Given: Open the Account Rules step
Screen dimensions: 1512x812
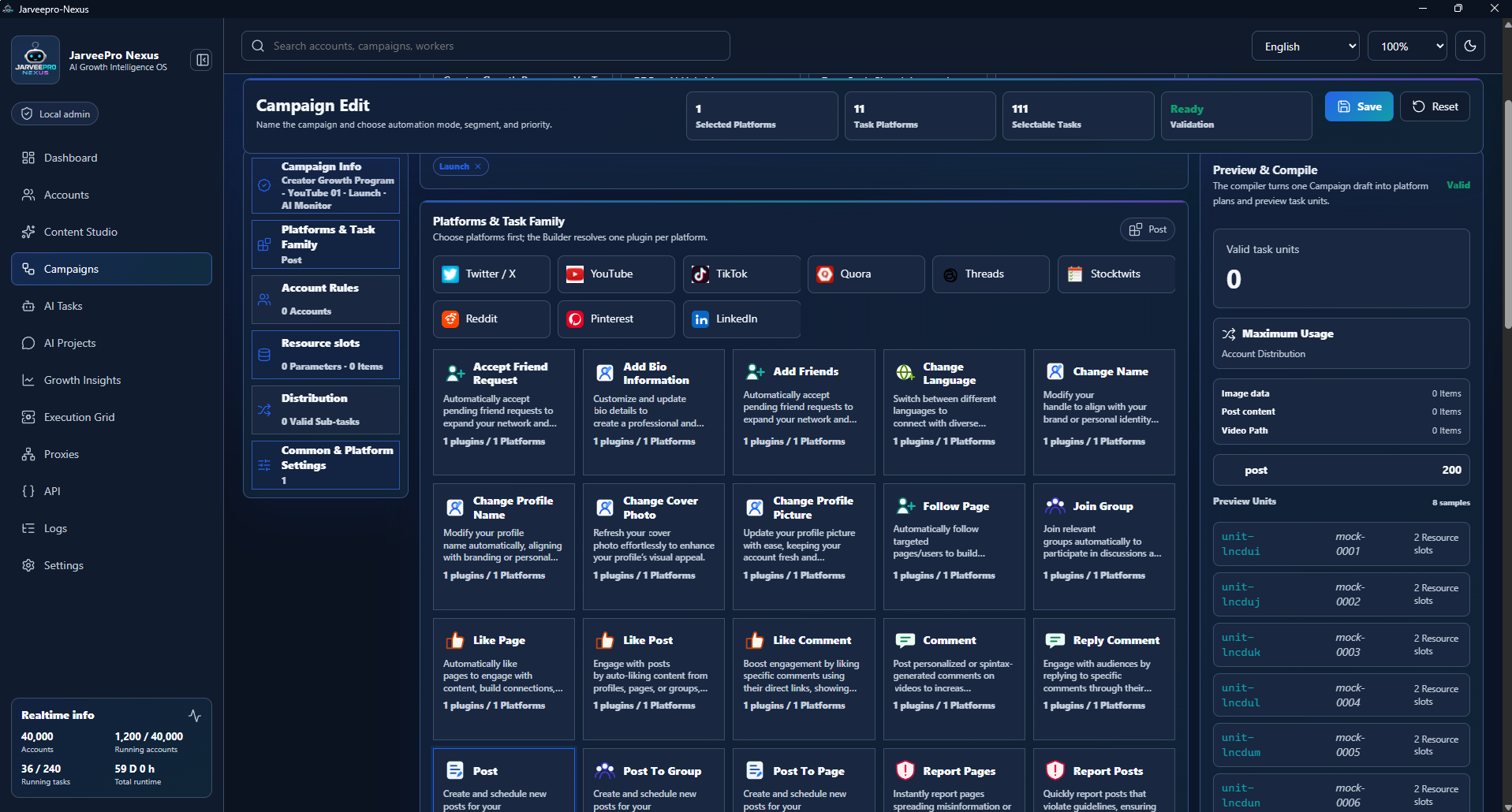Looking at the screenshot, I should pyautogui.click(x=326, y=300).
